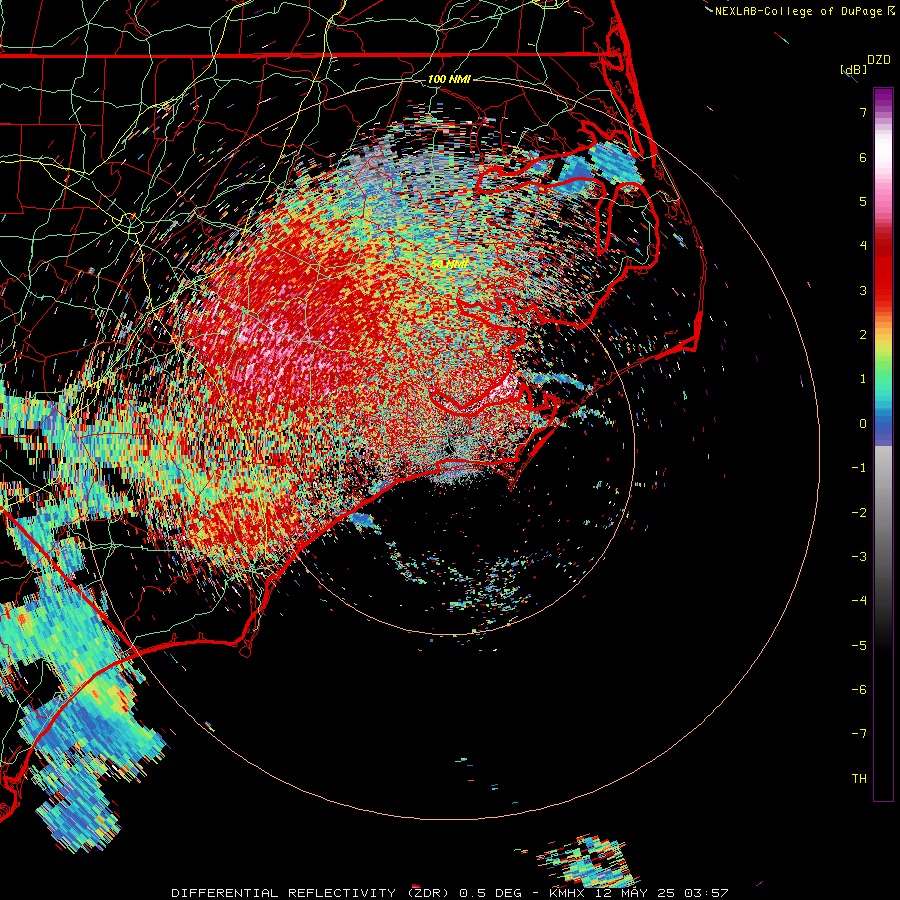Click the 0 value on color scale
900x900 pixels.
863,424
